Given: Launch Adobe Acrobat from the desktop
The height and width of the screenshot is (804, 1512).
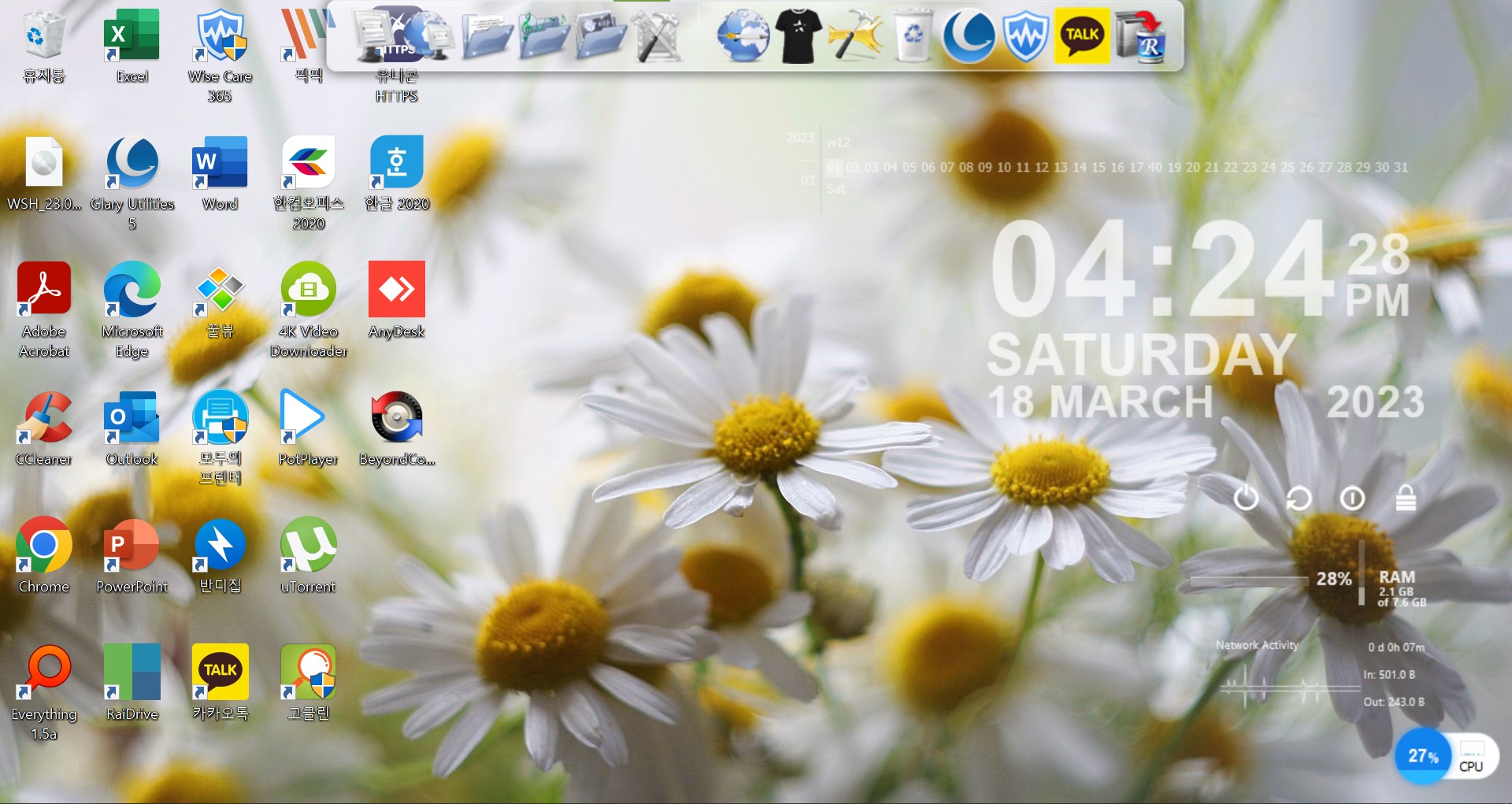Looking at the screenshot, I should [x=44, y=310].
